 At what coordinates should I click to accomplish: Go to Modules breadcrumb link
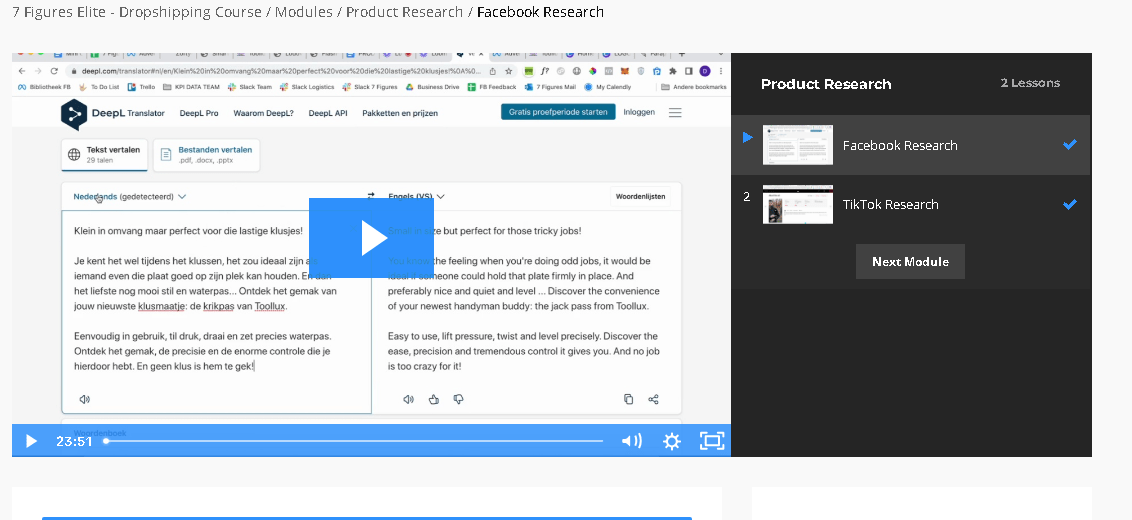(304, 12)
